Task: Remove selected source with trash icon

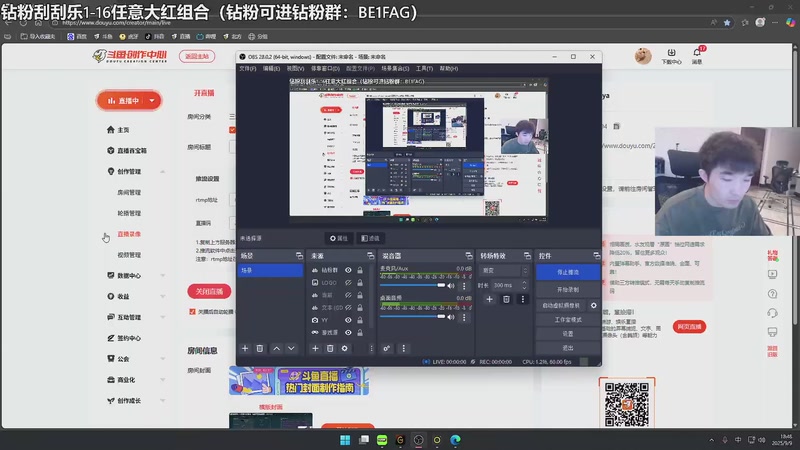Action: coord(330,348)
